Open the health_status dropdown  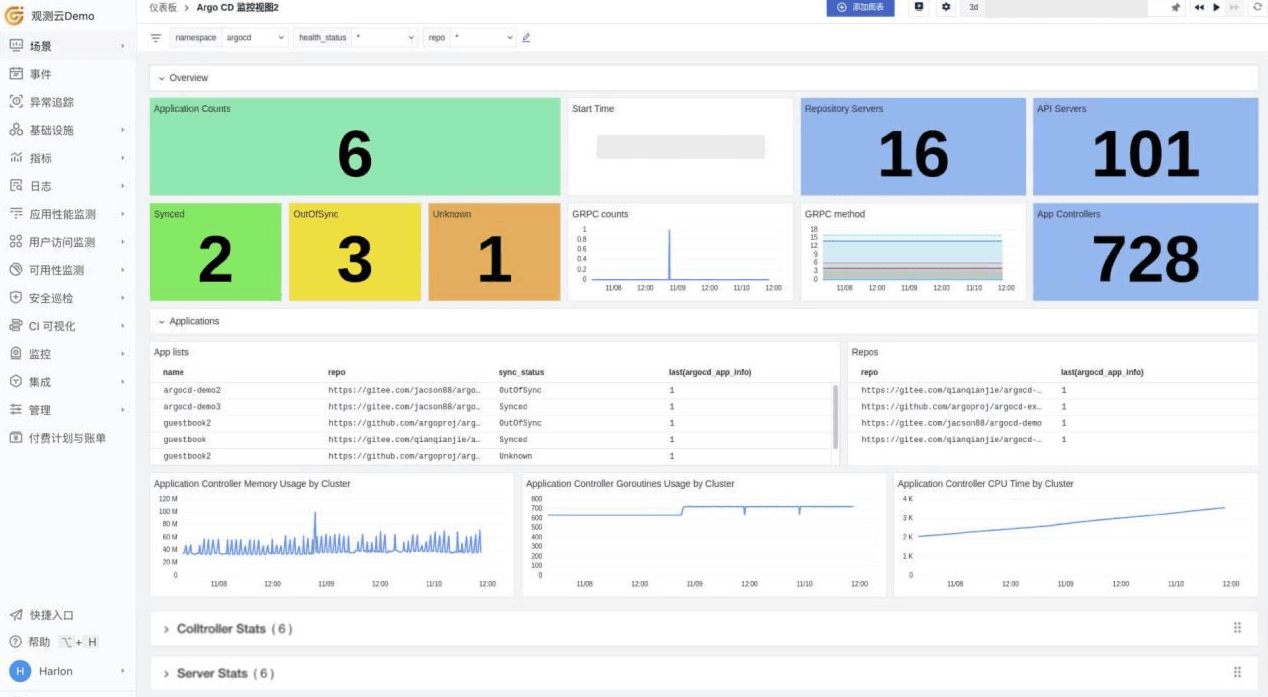point(384,38)
